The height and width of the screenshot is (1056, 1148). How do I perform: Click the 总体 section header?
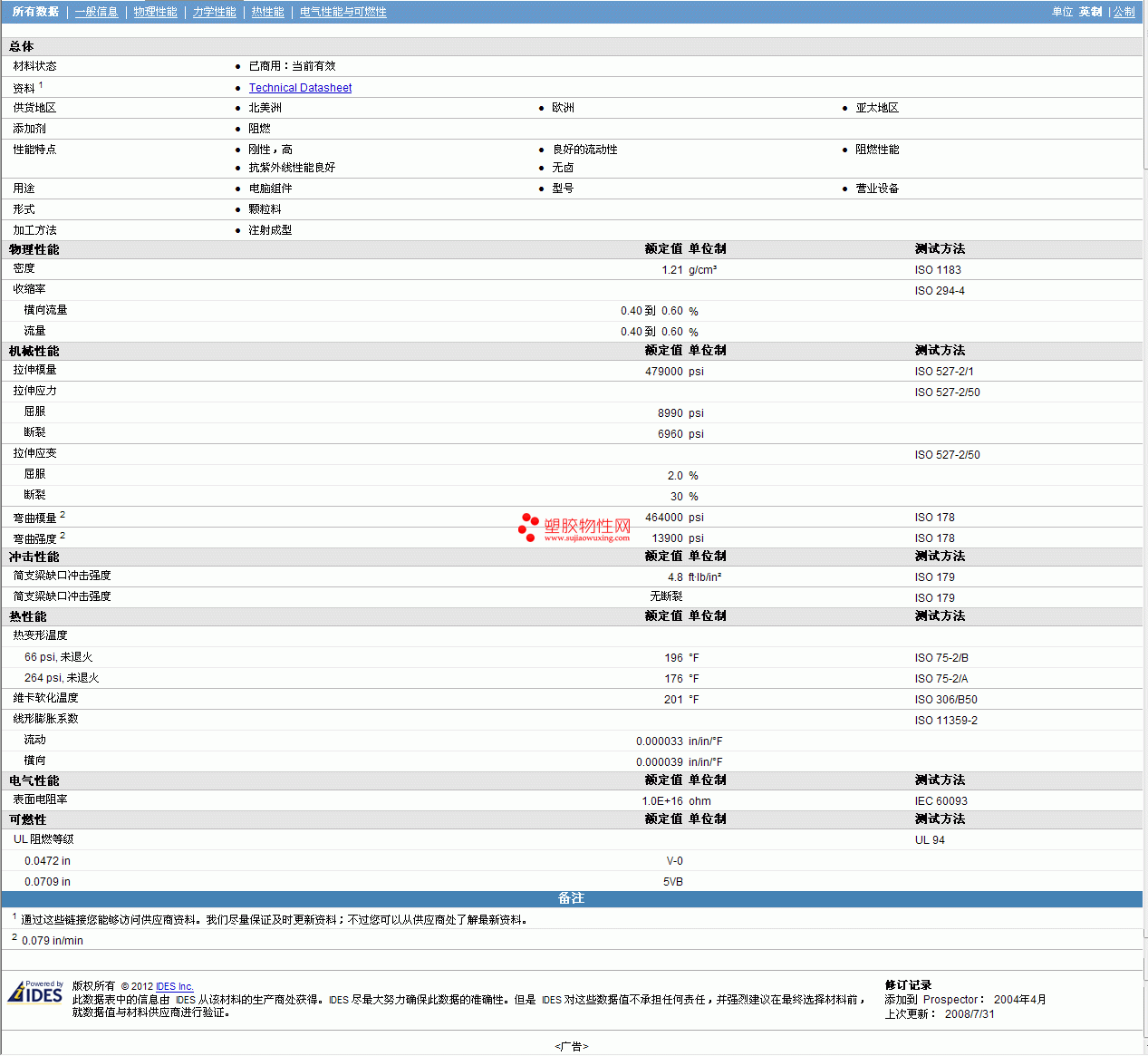tap(22, 46)
